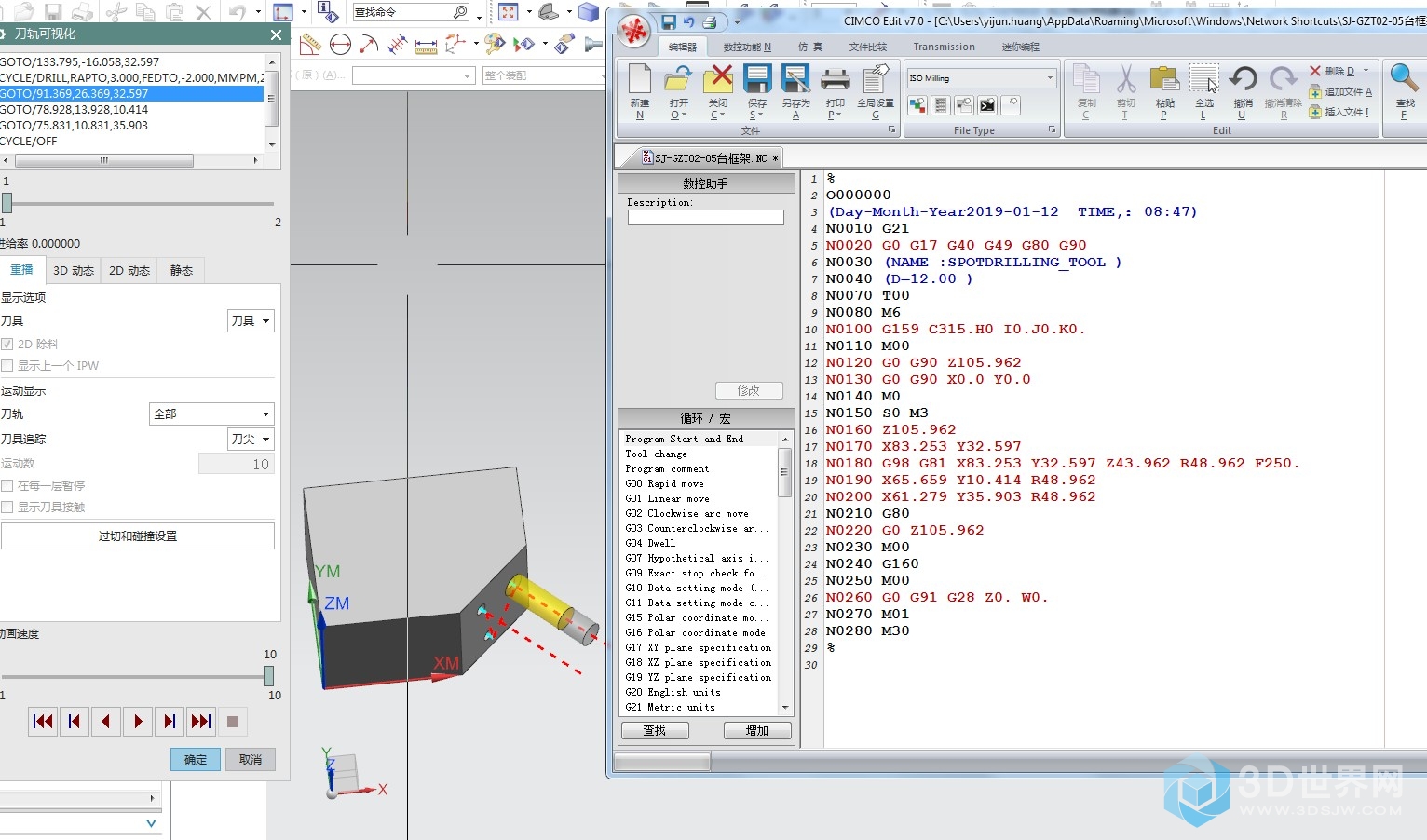
Task: Click the CIMCO Close file icon
Action: pyautogui.click(x=717, y=80)
